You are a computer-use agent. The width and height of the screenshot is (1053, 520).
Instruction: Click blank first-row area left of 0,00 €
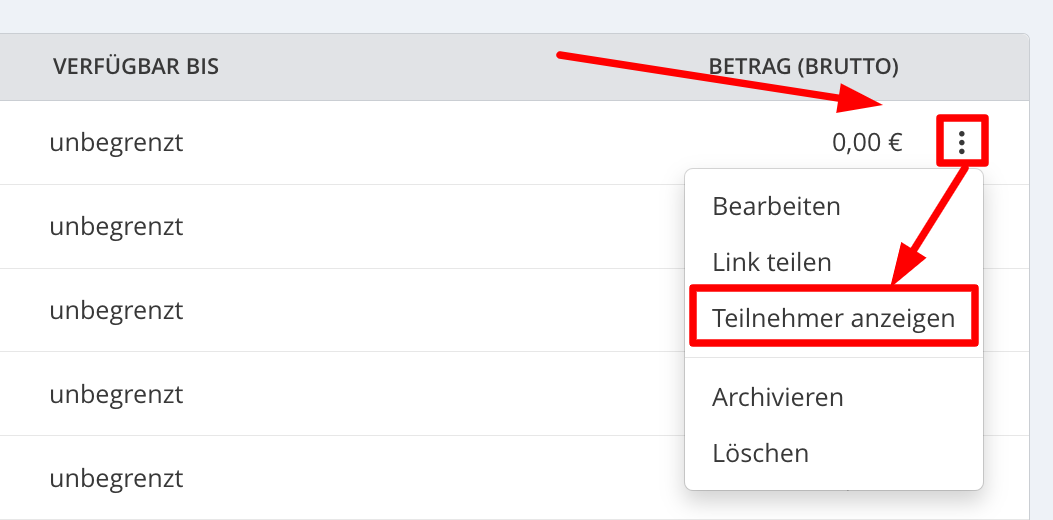pos(504,142)
